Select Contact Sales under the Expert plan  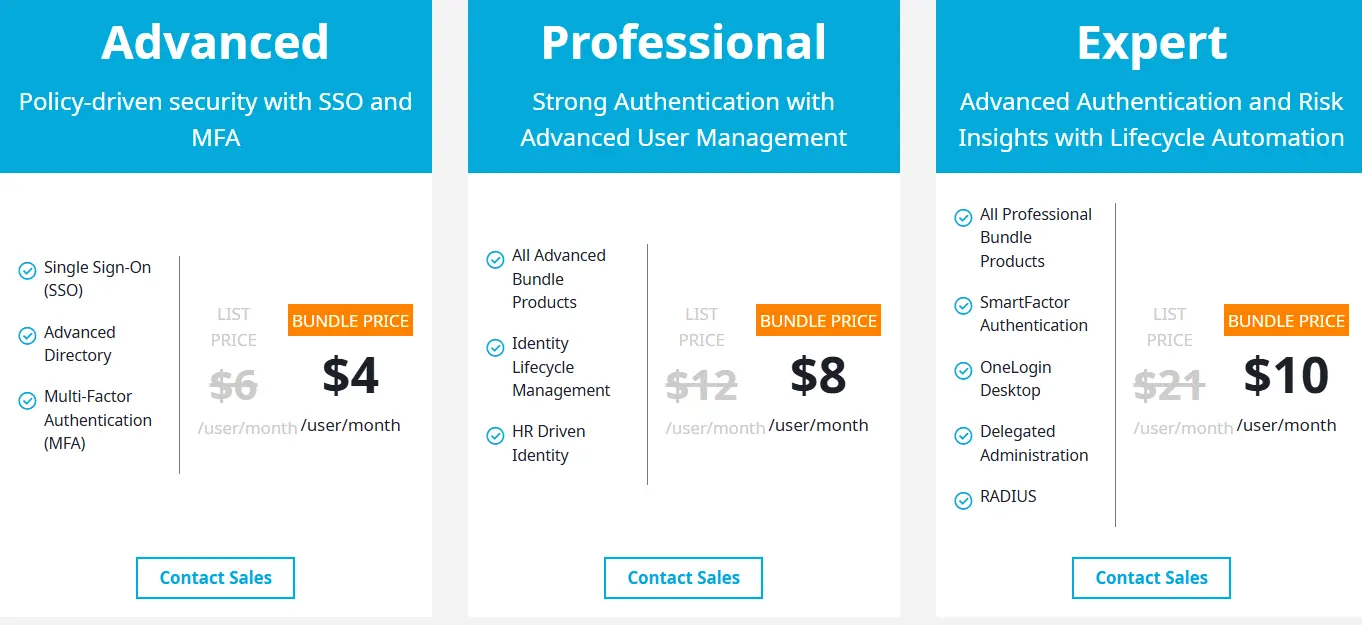click(1151, 577)
